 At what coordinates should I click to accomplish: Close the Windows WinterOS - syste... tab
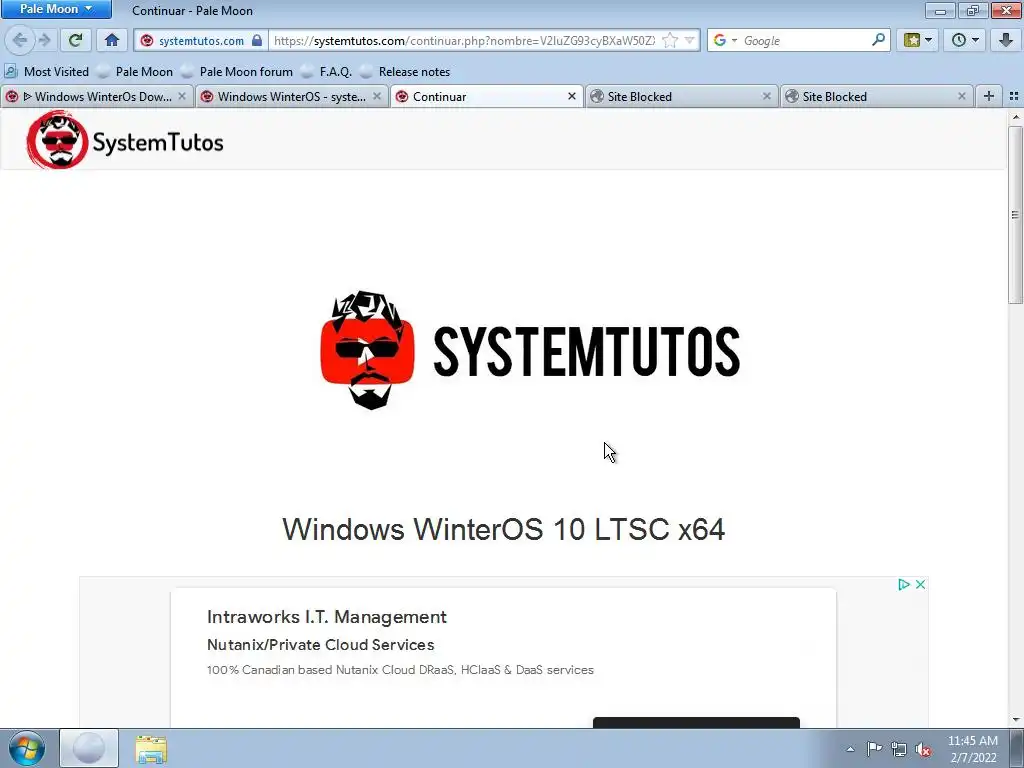pyautogui.click(x=377, y=96)
